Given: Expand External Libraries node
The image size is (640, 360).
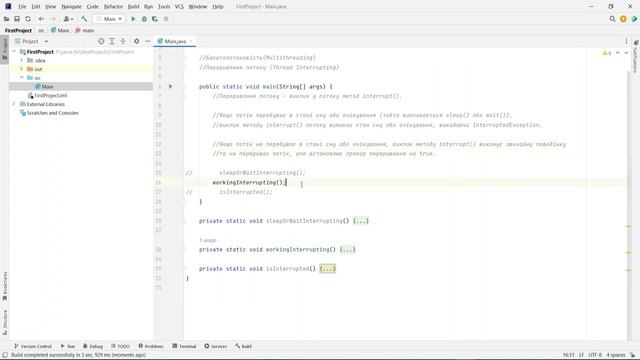Looking at the screenshot, I should [x=15, y=104].
